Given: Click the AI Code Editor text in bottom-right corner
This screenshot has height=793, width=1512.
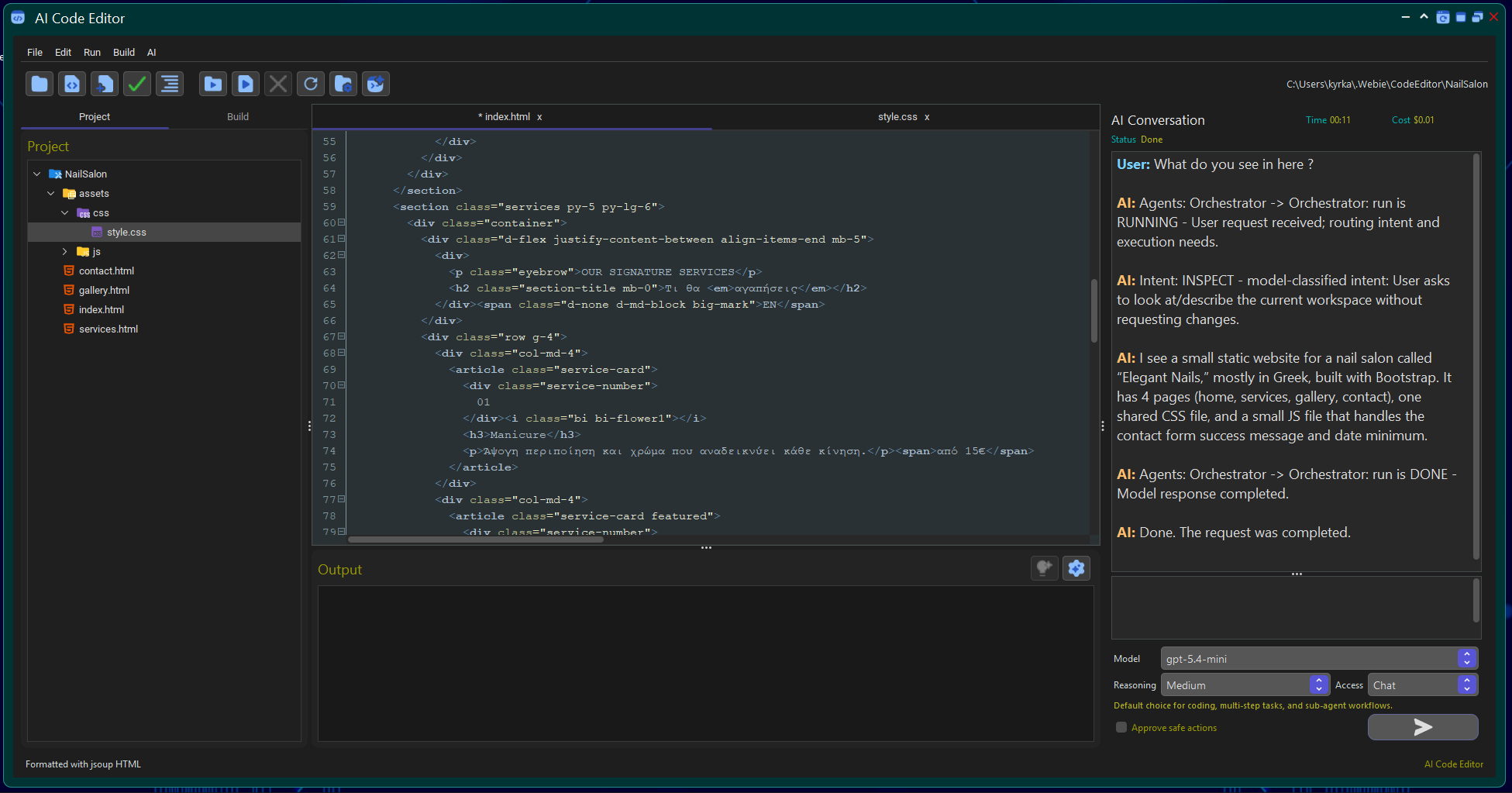Looking at the screenshot, I should coord(1454,764).
